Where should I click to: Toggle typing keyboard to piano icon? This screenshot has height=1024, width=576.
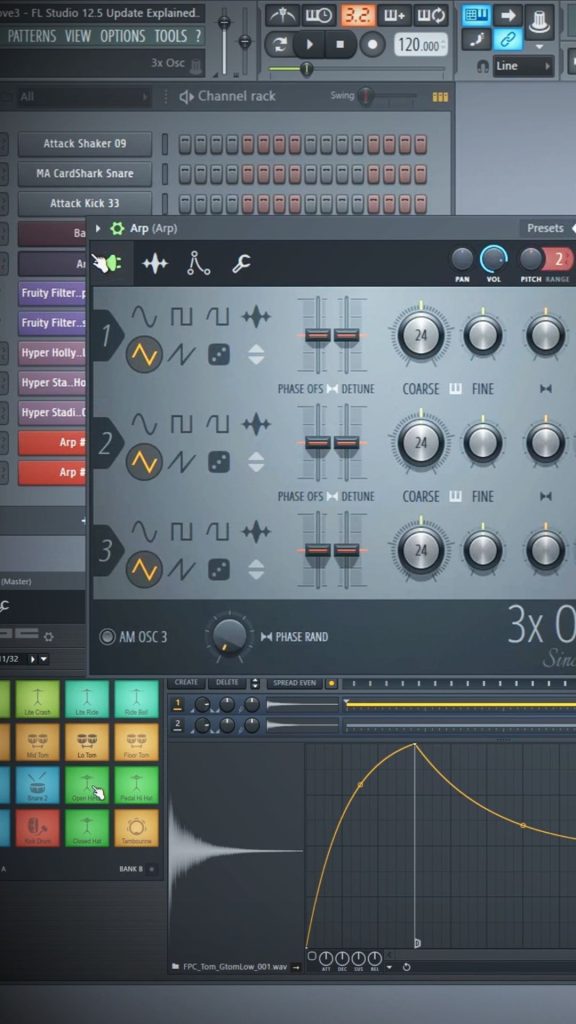click(x=476, y=15)
